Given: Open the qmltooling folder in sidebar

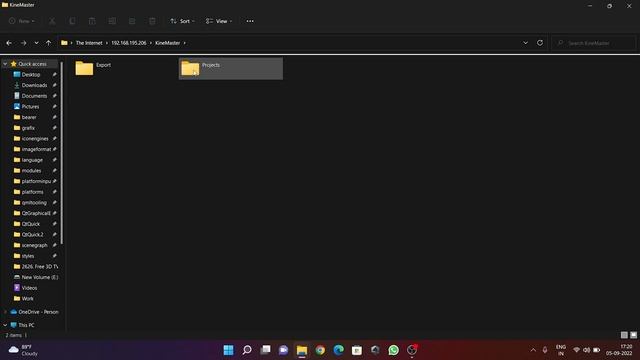Looking at the screenshot, I should pyautogui.click(x=34, y=202).
